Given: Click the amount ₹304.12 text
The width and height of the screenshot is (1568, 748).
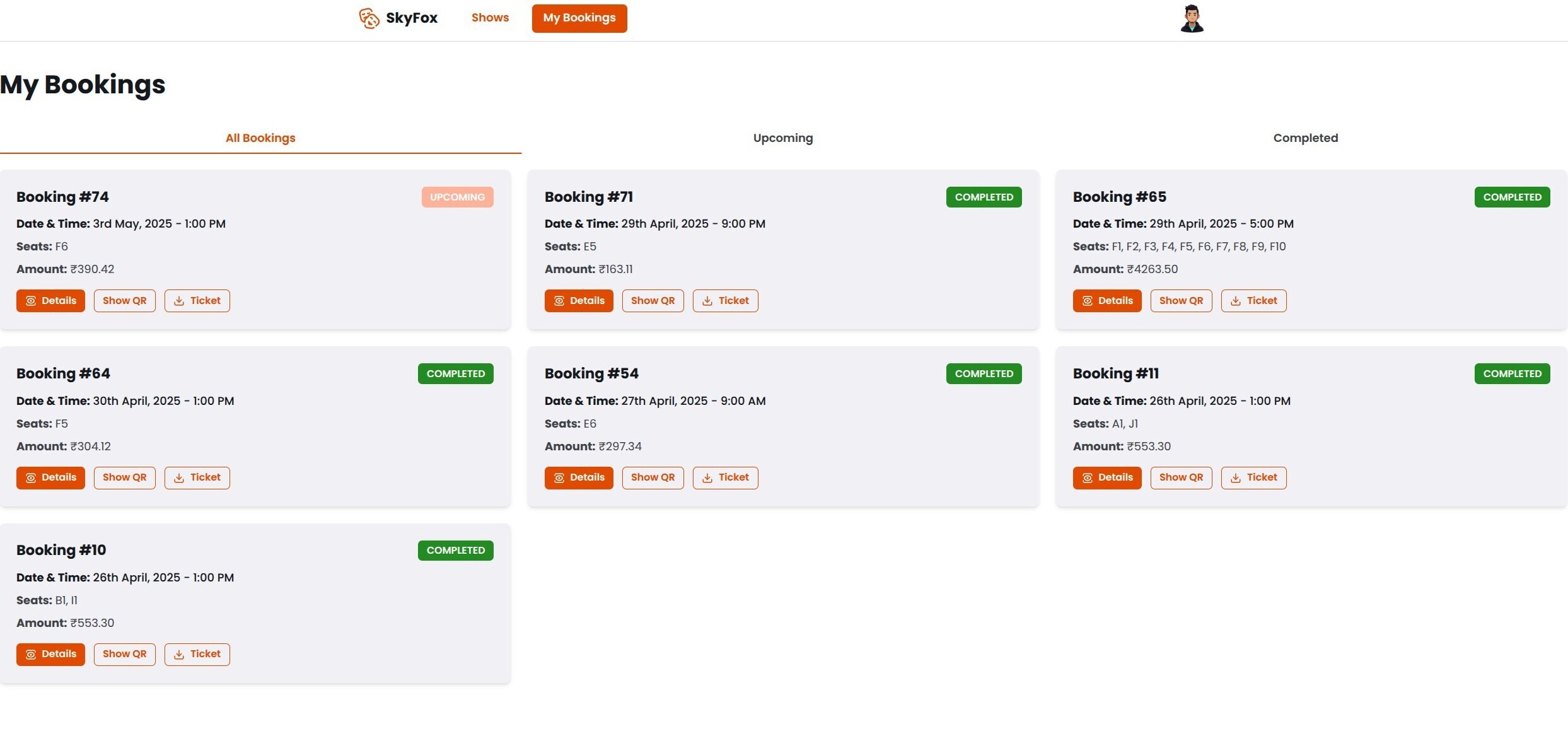Looking at the screenshot, I should click(x=90, y=447).
